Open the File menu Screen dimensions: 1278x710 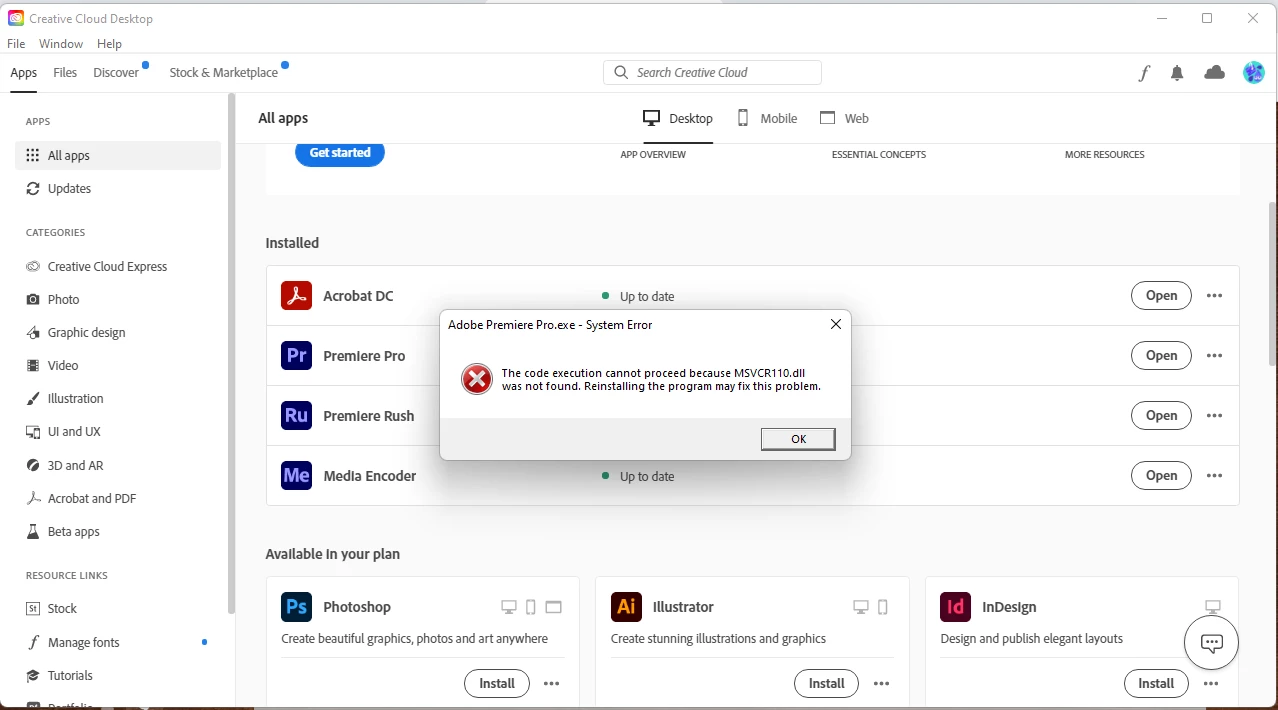pyautogui.click(x=16, y=44)
